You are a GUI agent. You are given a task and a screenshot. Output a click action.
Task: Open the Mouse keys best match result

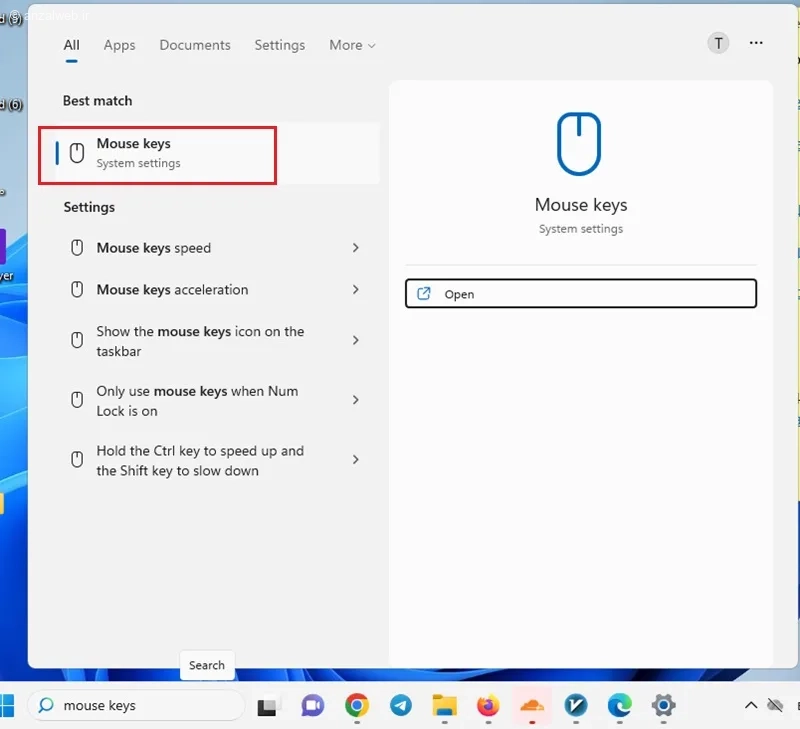[x=157, y=154]
